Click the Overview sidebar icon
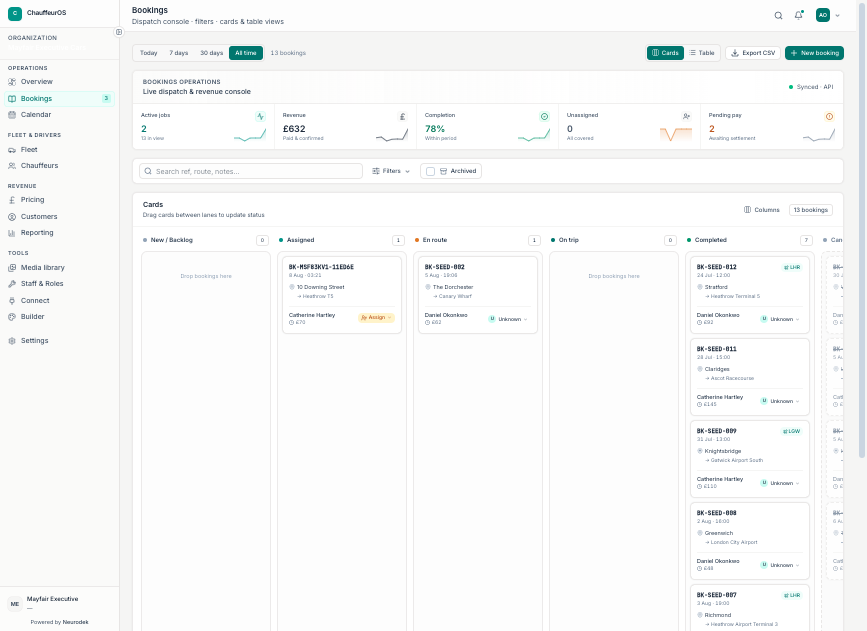 pyautogui.click(x=12, y=82)
